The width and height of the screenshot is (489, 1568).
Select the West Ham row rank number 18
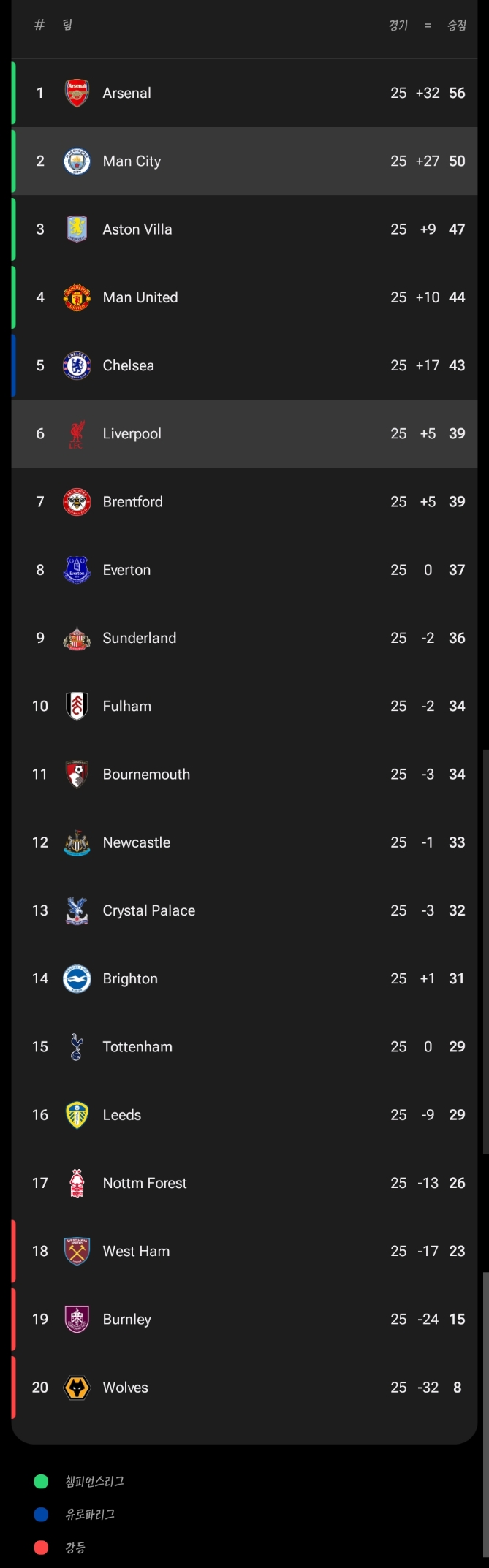pos(40,1251)
